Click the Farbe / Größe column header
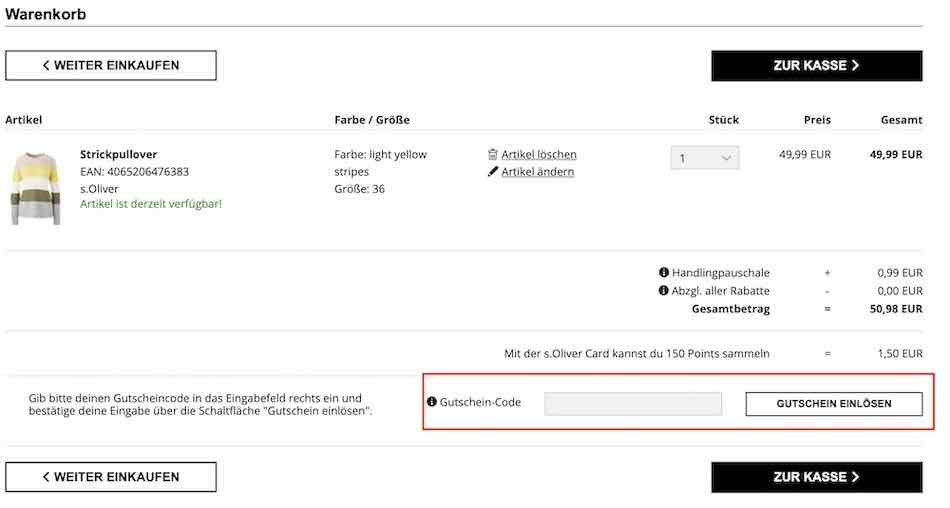 pos(372,120)
